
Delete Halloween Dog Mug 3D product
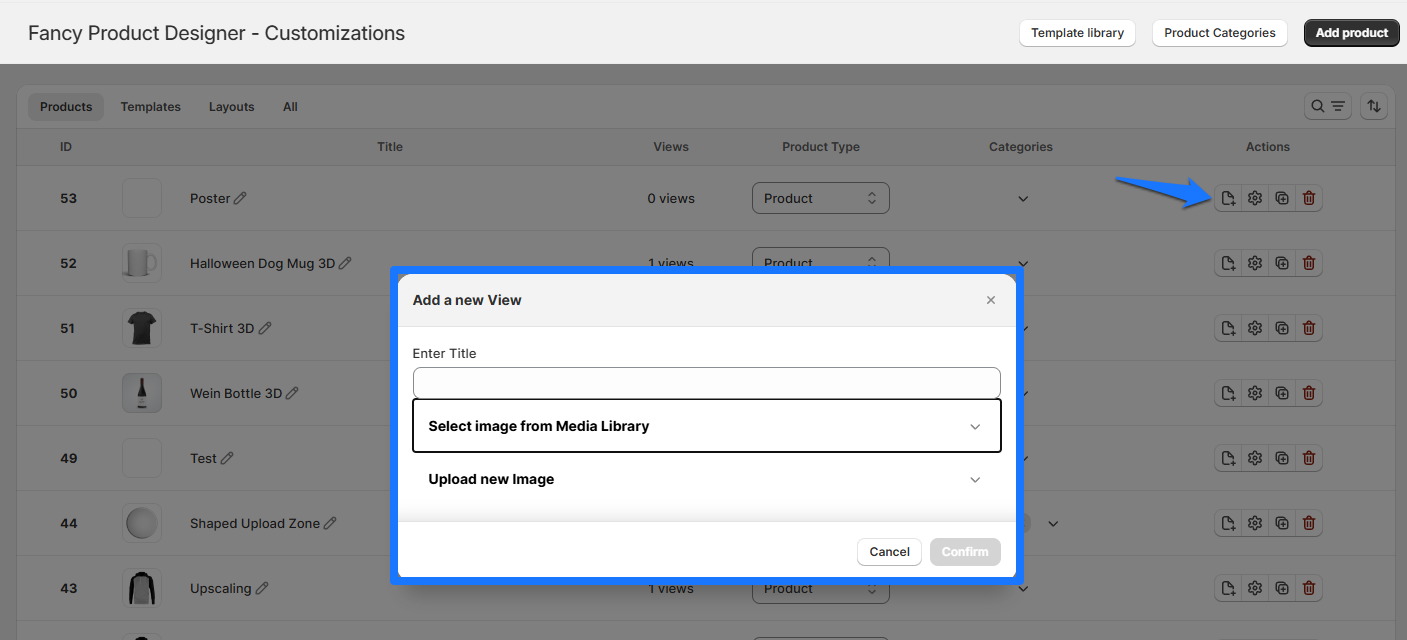tap(1309, 263)
